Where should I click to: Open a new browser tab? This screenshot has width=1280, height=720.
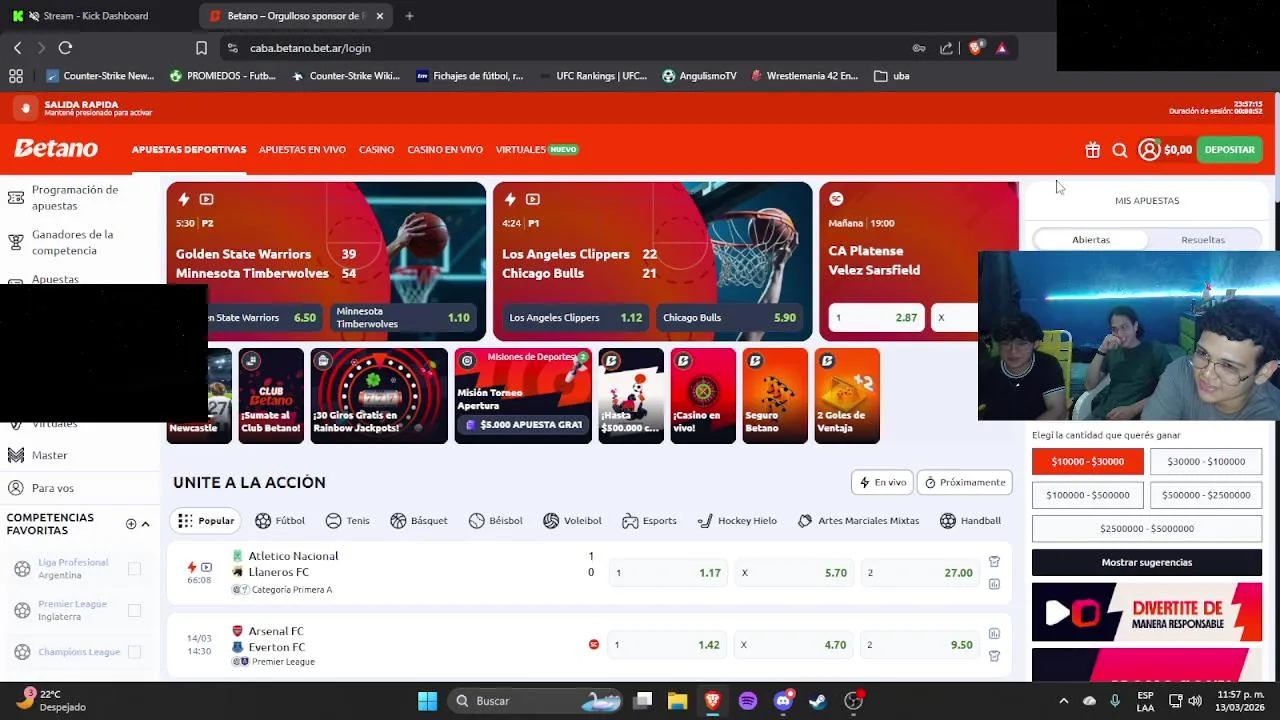[x=409, y=16]
